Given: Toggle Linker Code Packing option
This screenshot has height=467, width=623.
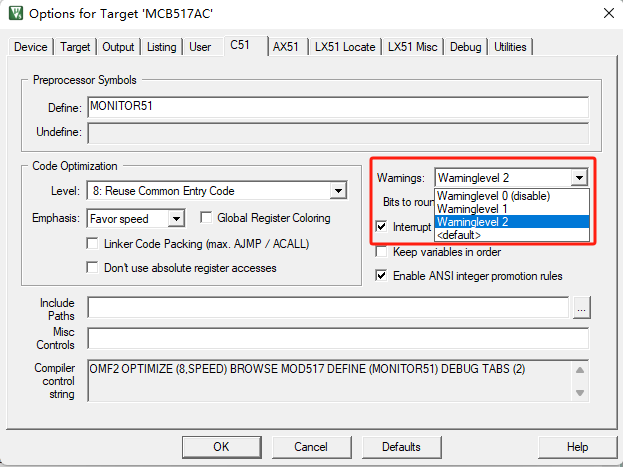Looking at the screenshot, I should point(94,244).
